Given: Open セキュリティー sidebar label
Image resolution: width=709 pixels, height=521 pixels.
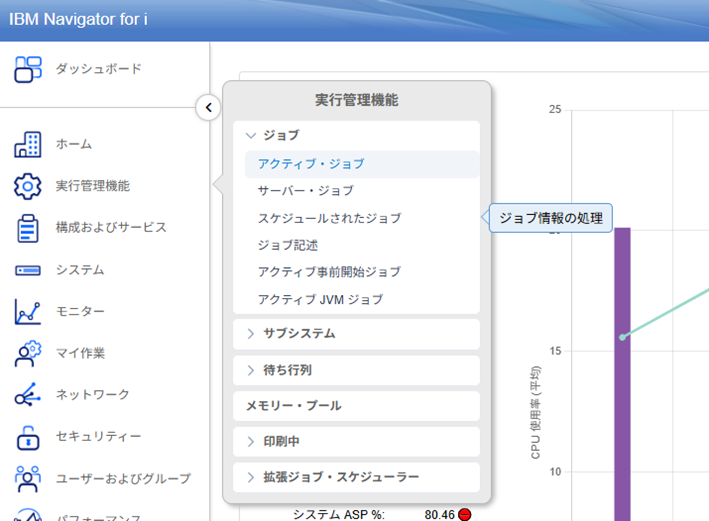Looking at the screenshot, I should click(99, 436).
